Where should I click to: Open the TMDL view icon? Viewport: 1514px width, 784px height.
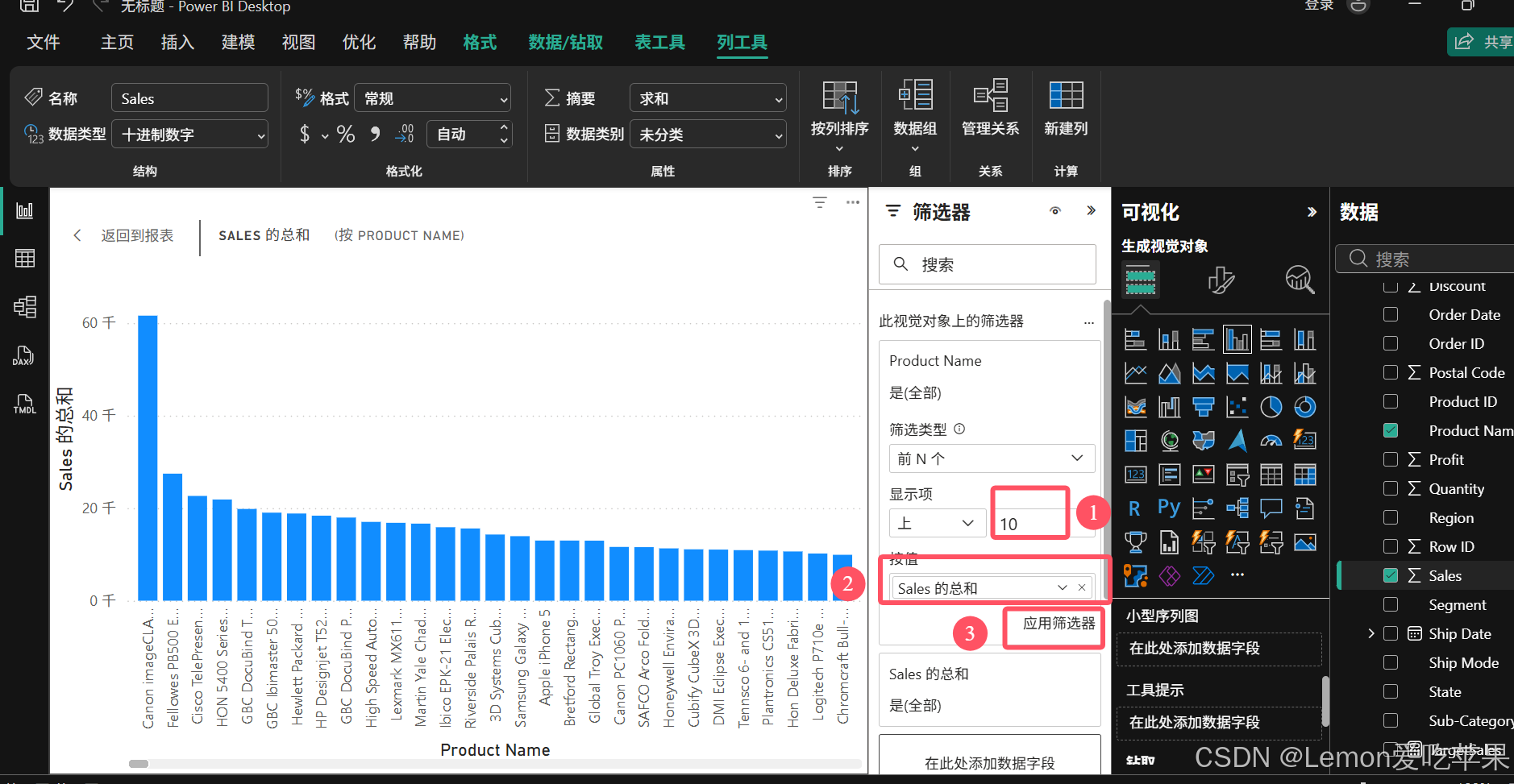pos(25,404)
